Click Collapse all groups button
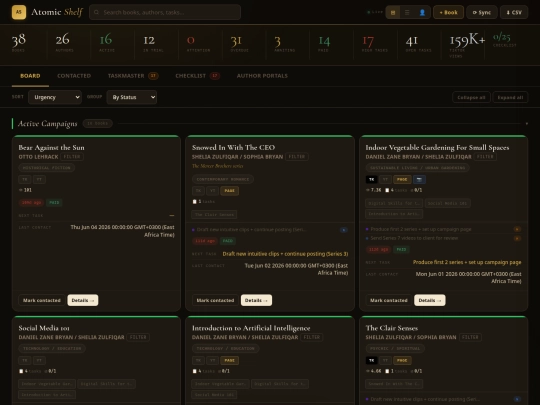 tap(471, 97)
